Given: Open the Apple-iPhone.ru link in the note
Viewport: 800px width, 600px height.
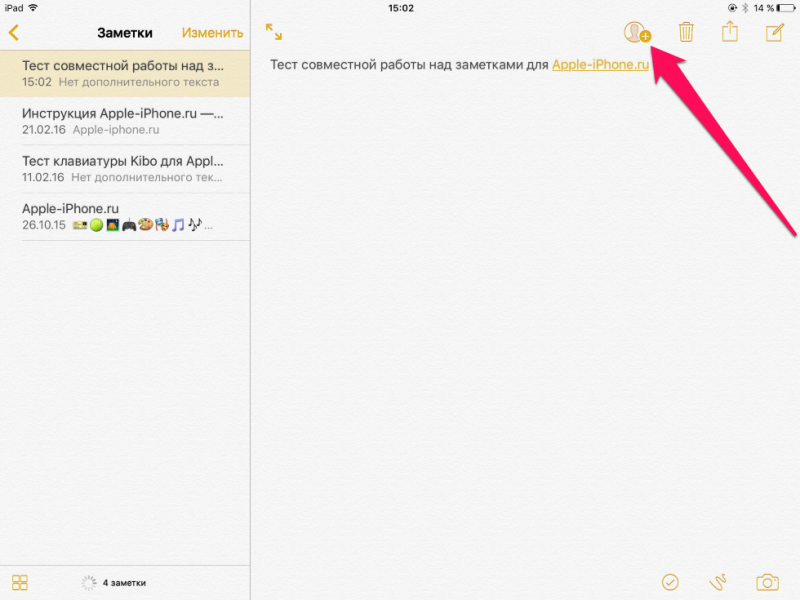Looking at the screenshot, I should click(601, 65).
